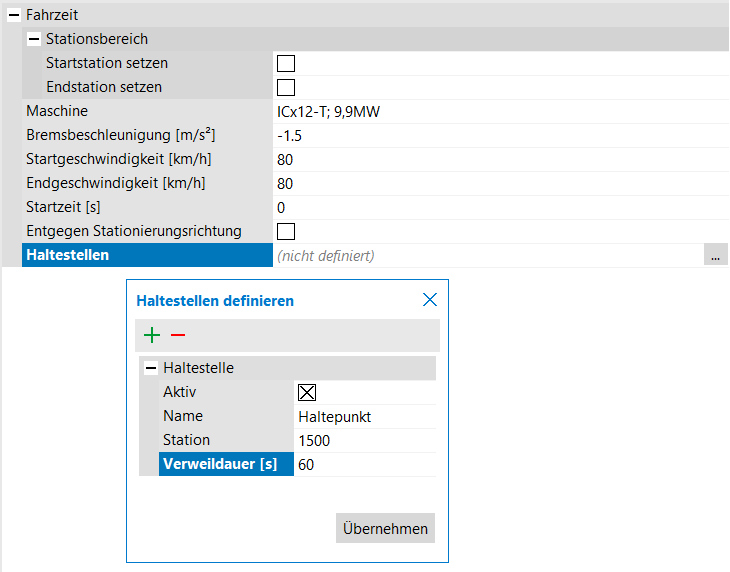Click the Startgeschwindigkeit value field
The width and height of the screenshot is (730, 572).
coord(500,159)
